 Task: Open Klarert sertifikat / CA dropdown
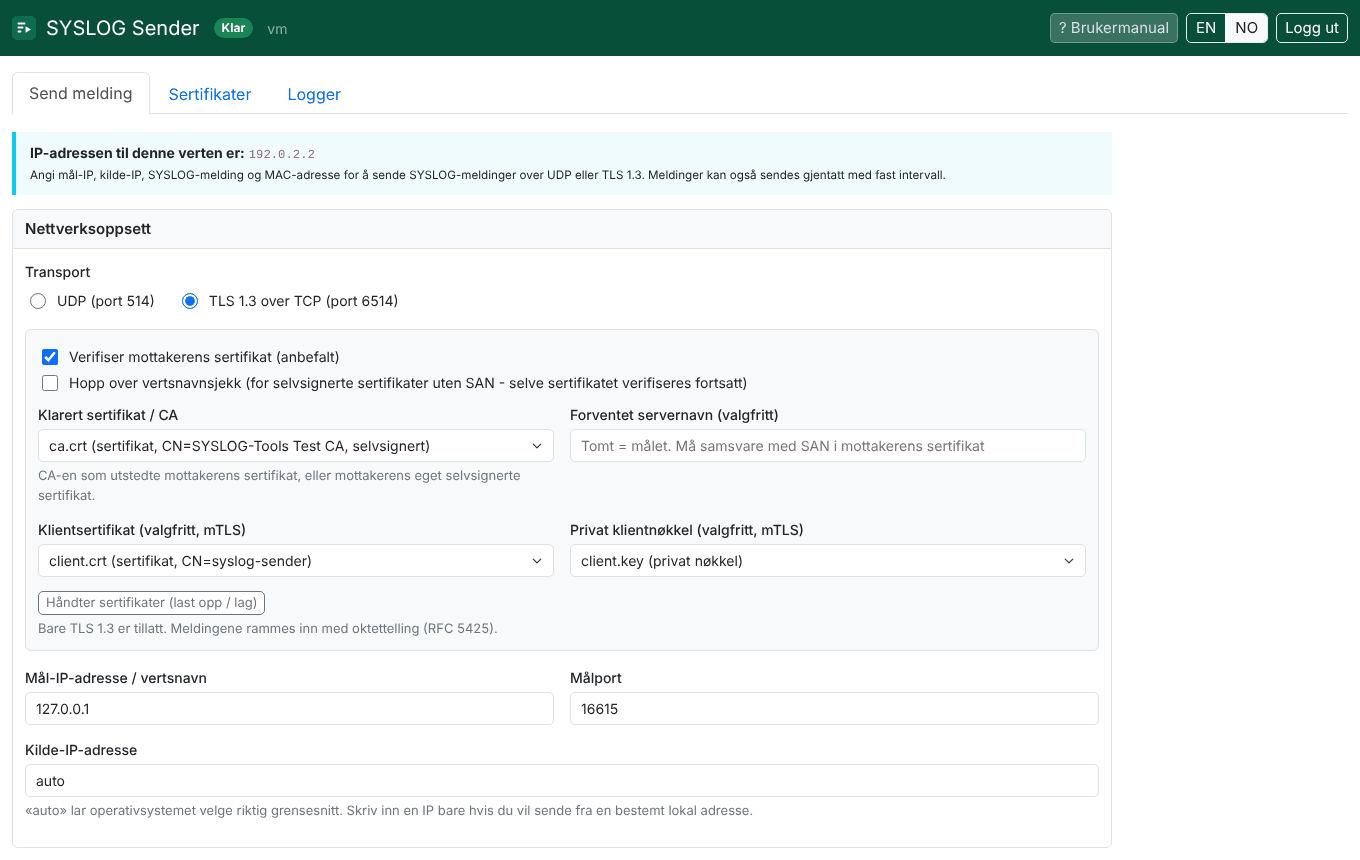pos(295,446)
